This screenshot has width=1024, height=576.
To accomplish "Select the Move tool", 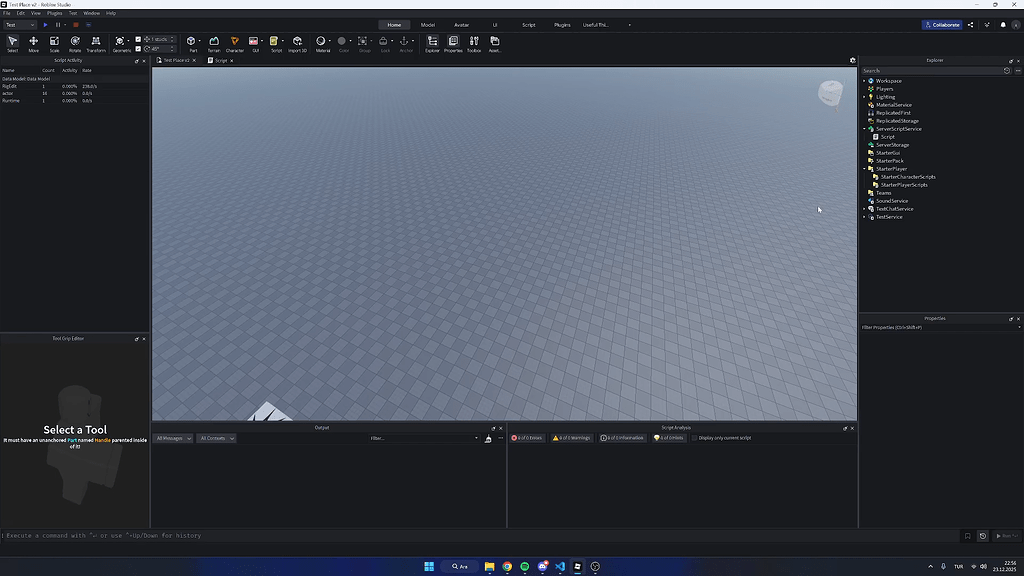I will [33, 43].
